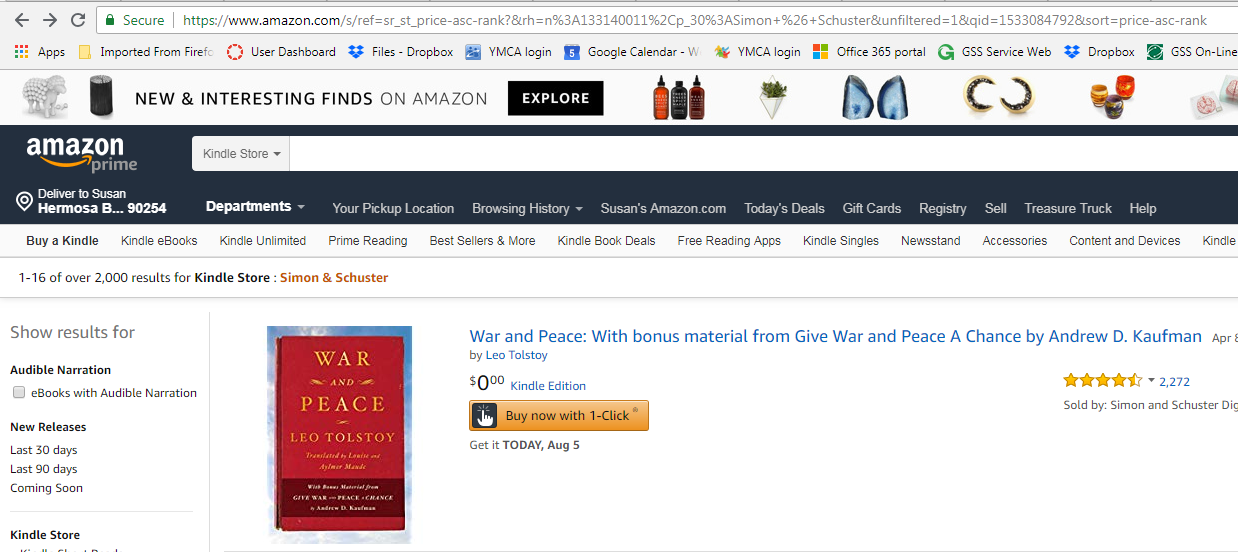
Task: Click the War and Peace cover thumbnail
Action: click(x=339, y=435)
